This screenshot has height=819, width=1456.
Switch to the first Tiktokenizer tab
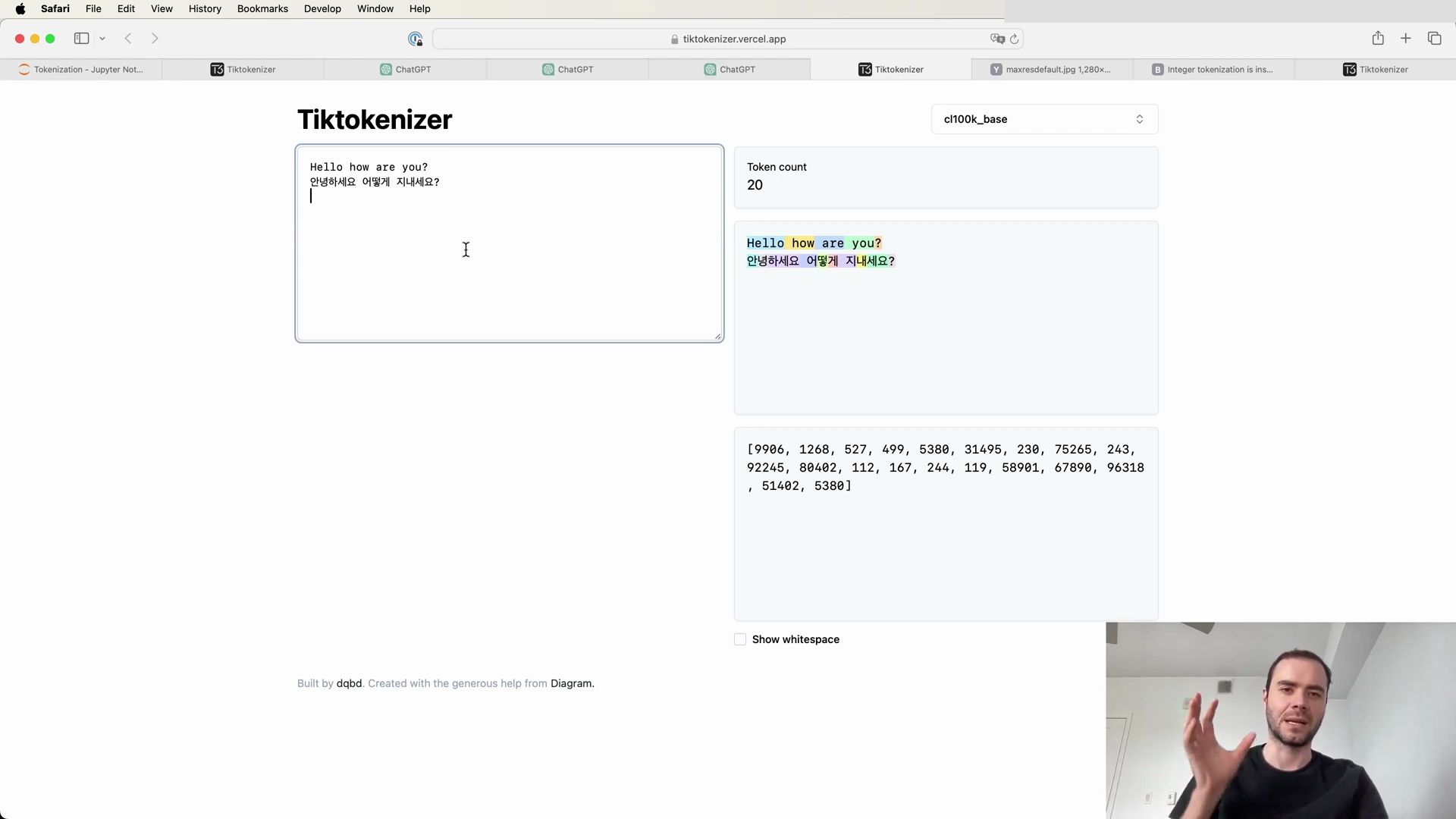click(243, 70)
